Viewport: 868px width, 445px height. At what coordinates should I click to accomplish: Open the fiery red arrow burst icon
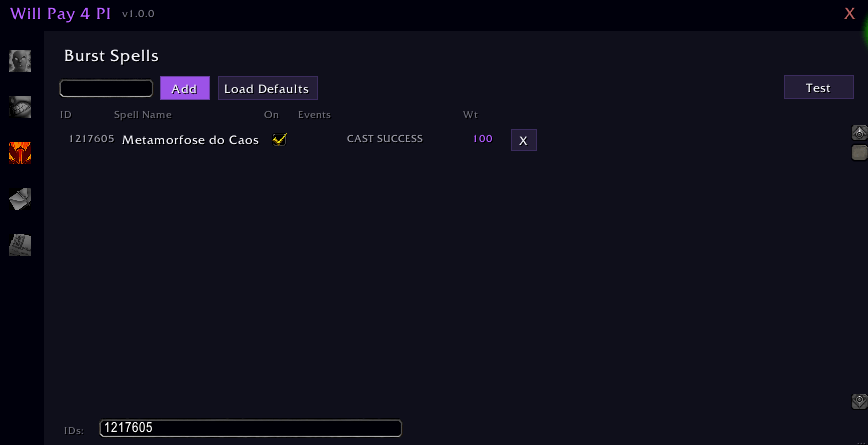click(20, 153)
